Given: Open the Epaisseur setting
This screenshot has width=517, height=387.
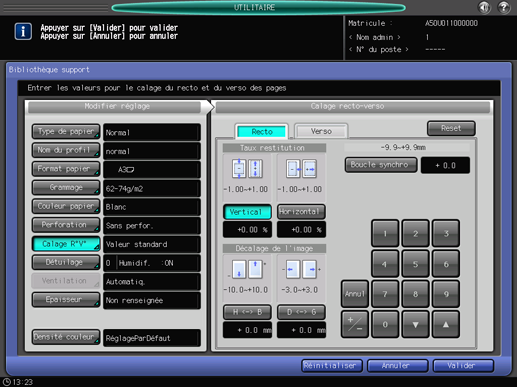Looking at the screenshot, I should (x=66, y=300).
